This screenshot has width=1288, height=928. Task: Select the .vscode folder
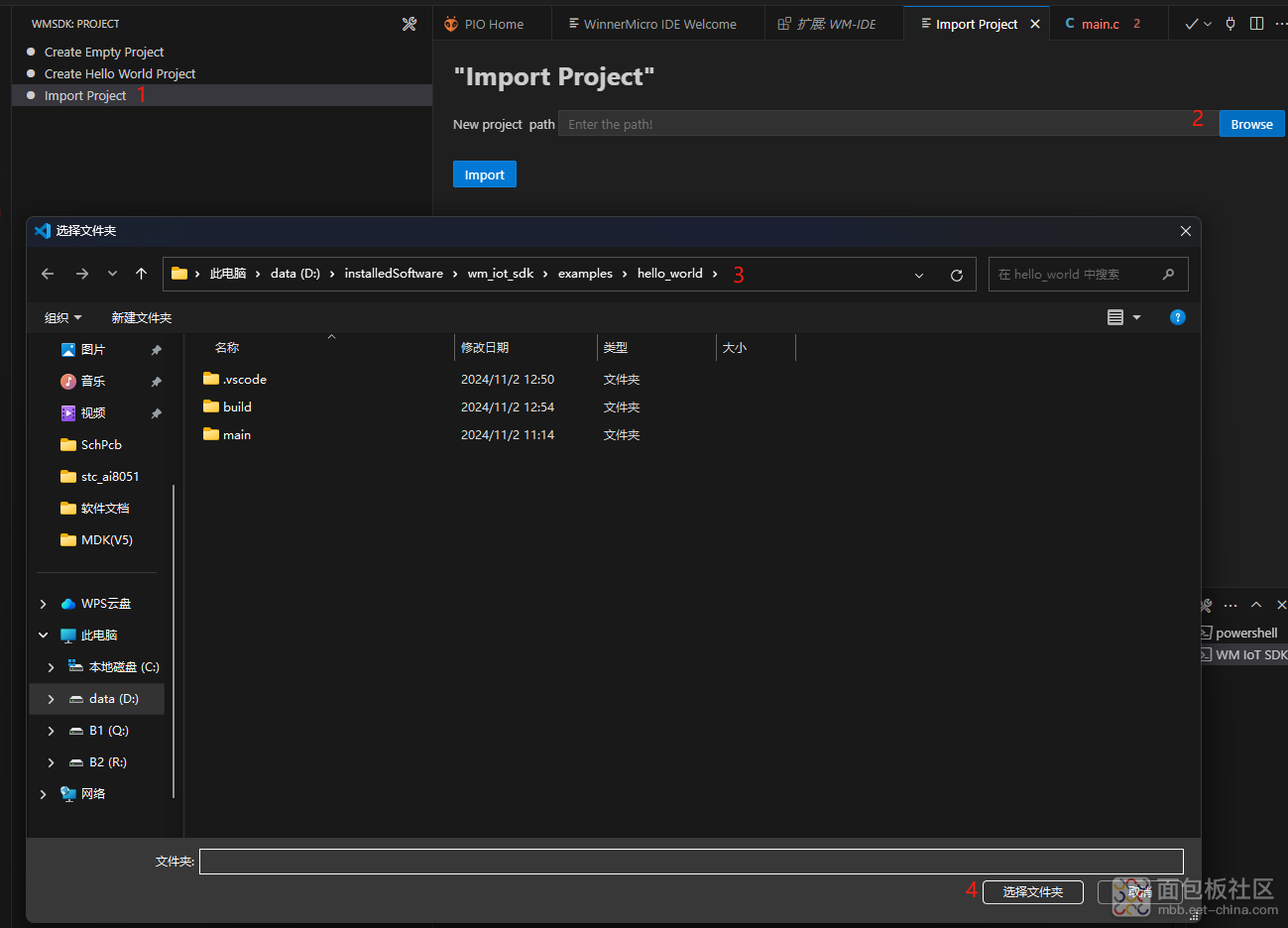235,379
